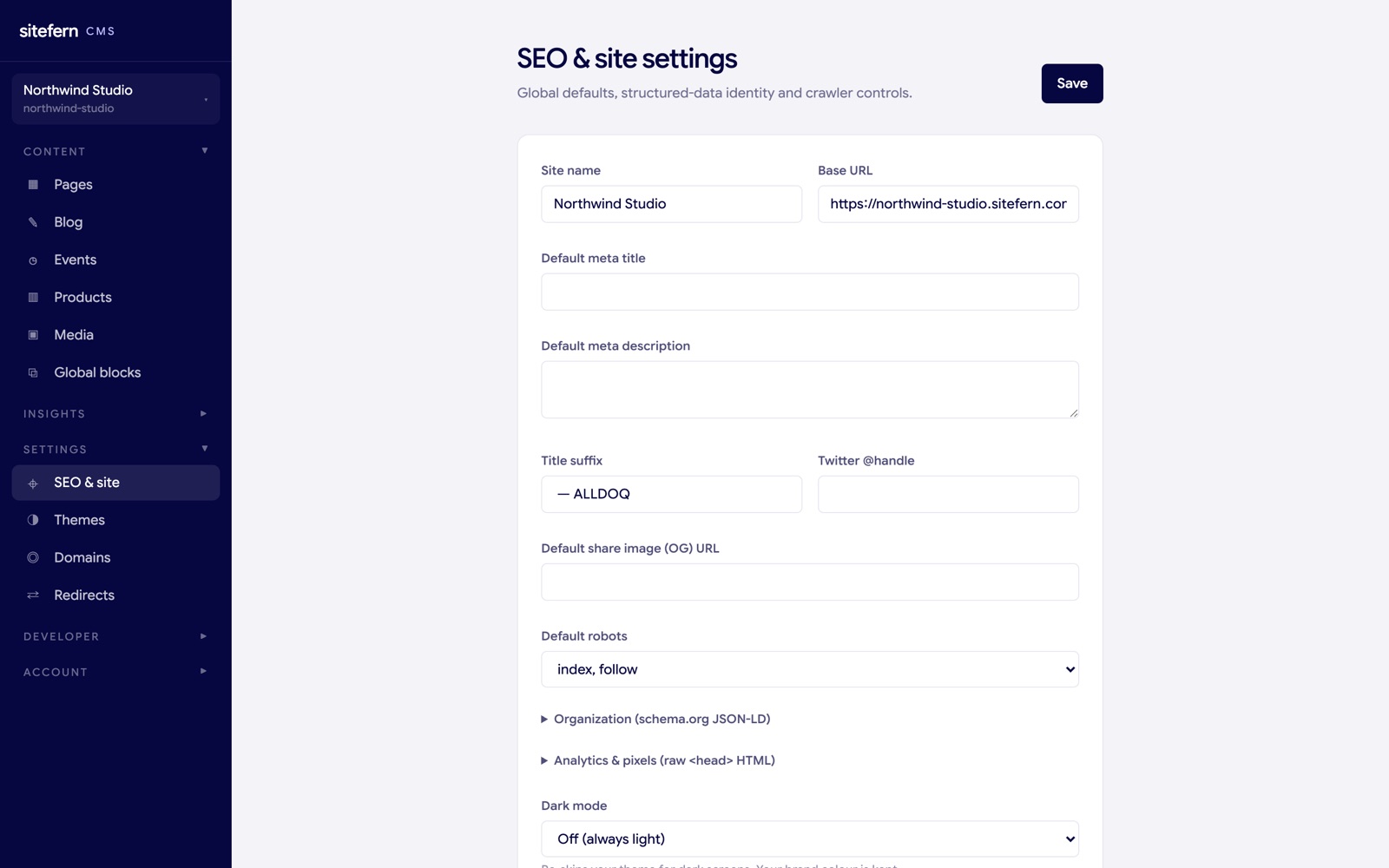Screen dimensions: 1389x868
Task: Click the Themes half-circle icon
Action: tap(33, 520)
